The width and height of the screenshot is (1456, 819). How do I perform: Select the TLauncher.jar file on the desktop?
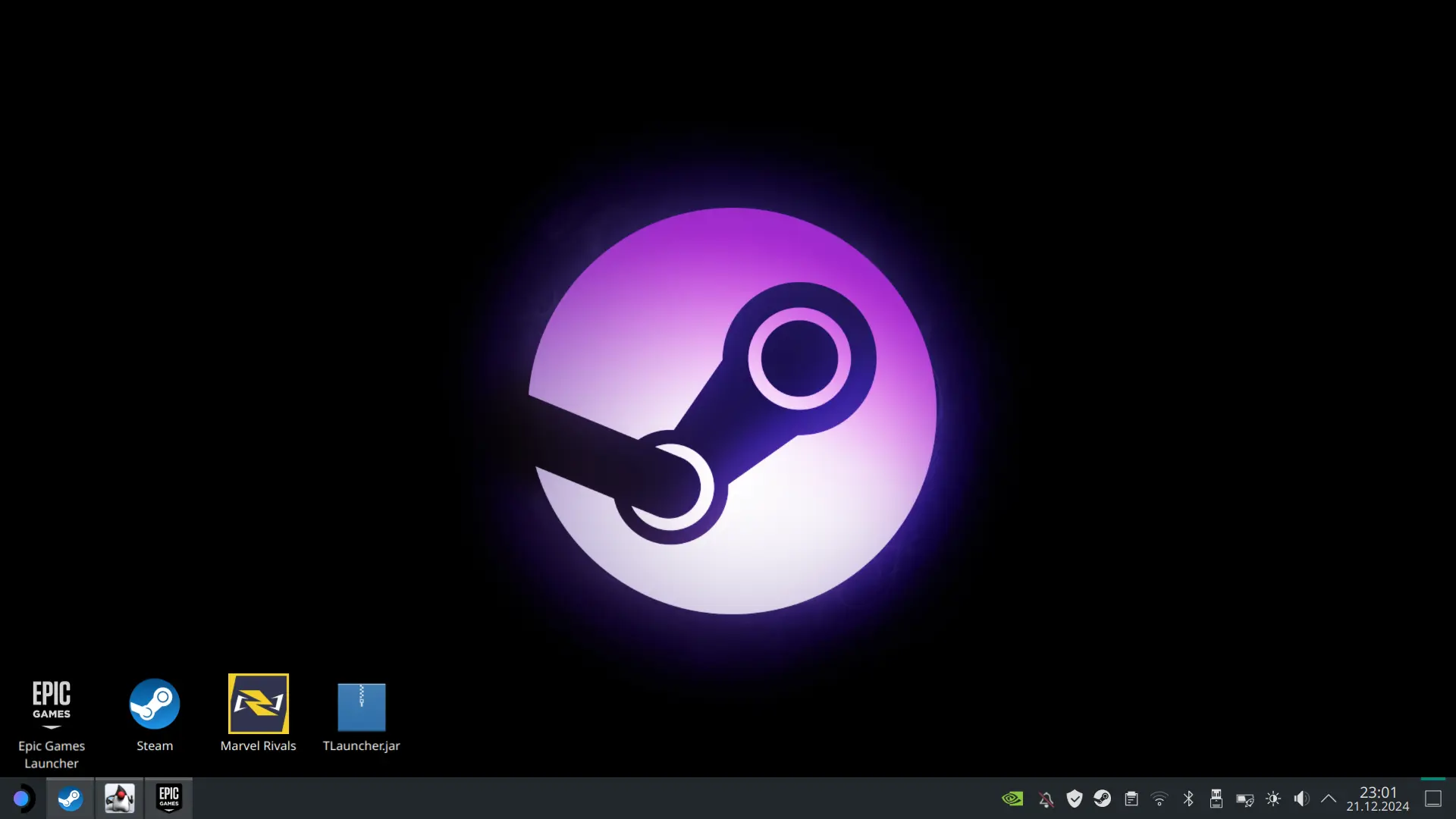(361, 717)
